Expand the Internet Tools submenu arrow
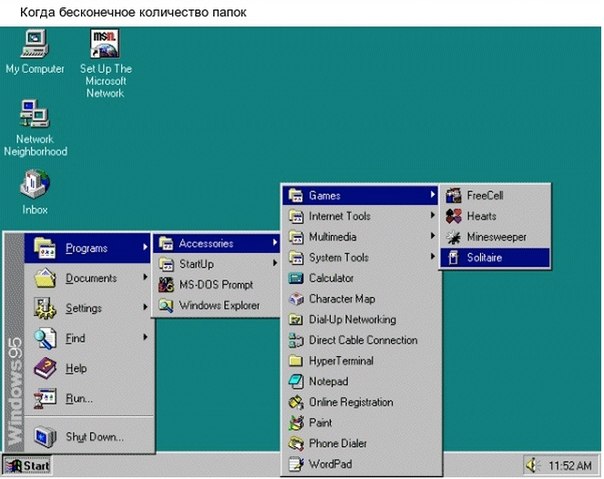Image resolution: width=604 pixels, height=479 pixels. coord(432,216)
